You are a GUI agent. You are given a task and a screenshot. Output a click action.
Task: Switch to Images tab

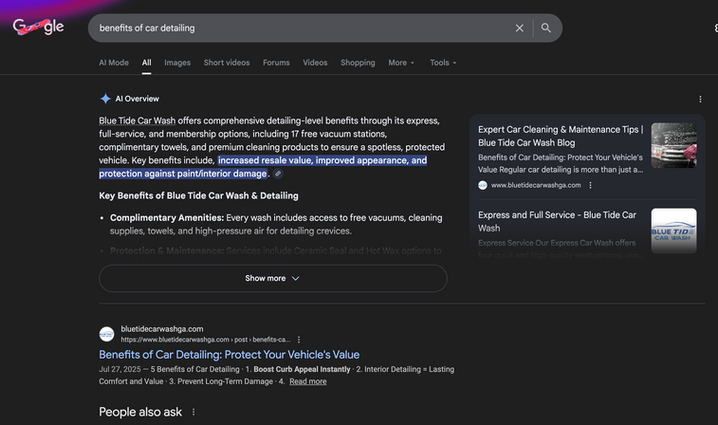click(x=177, y=62)
